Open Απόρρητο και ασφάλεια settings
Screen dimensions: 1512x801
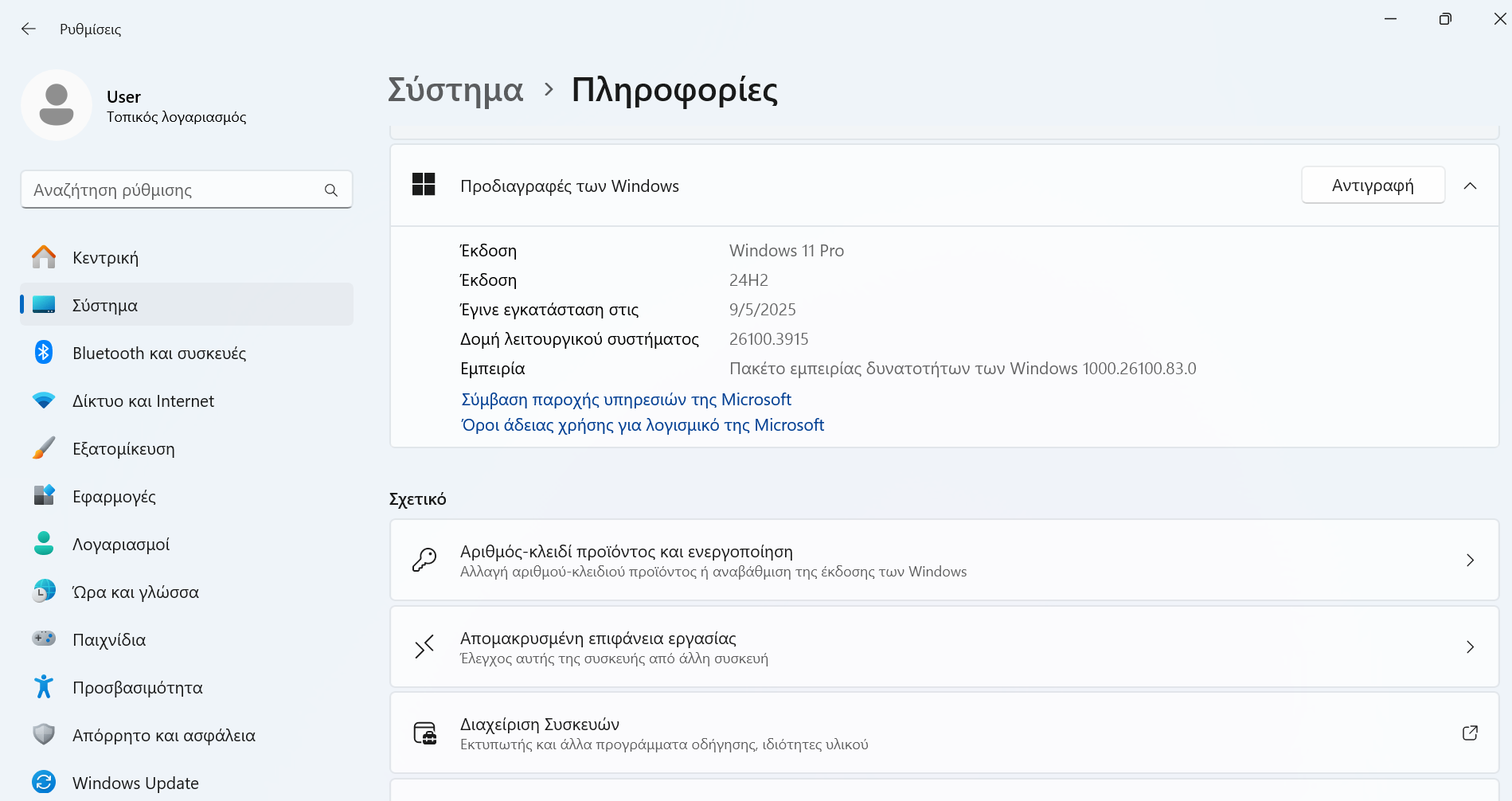pos(186,735)
